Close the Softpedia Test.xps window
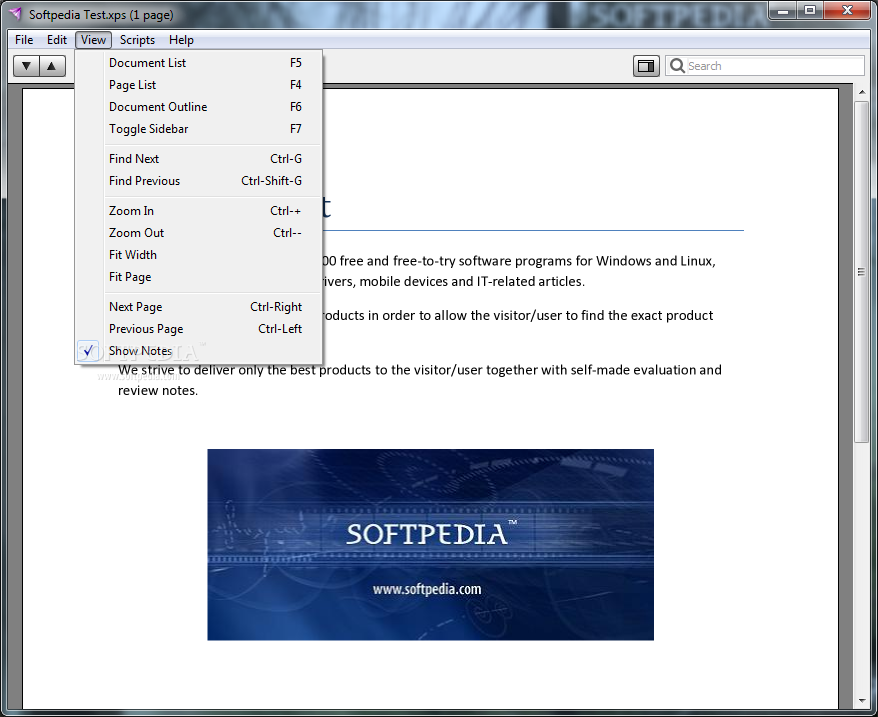 coord(847,11)
